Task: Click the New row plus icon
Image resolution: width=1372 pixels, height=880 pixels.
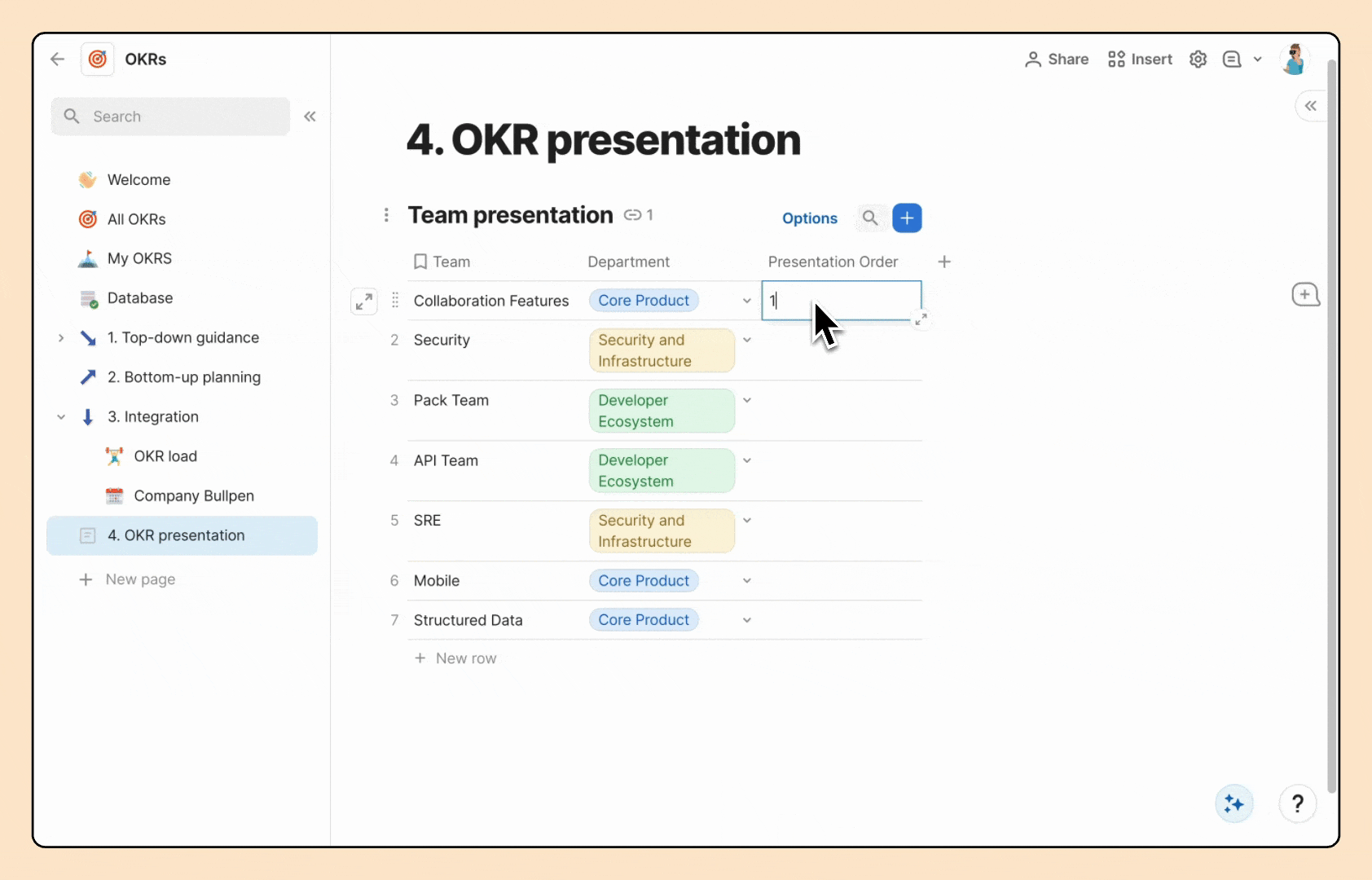Action: [420, 658]
